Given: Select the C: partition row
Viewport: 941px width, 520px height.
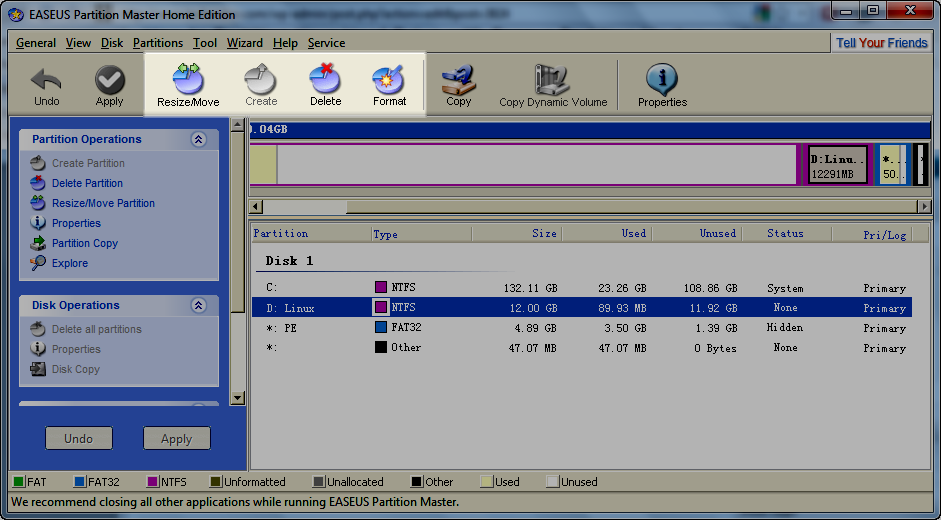Looking at the screenshot, I should pos(582,288).
